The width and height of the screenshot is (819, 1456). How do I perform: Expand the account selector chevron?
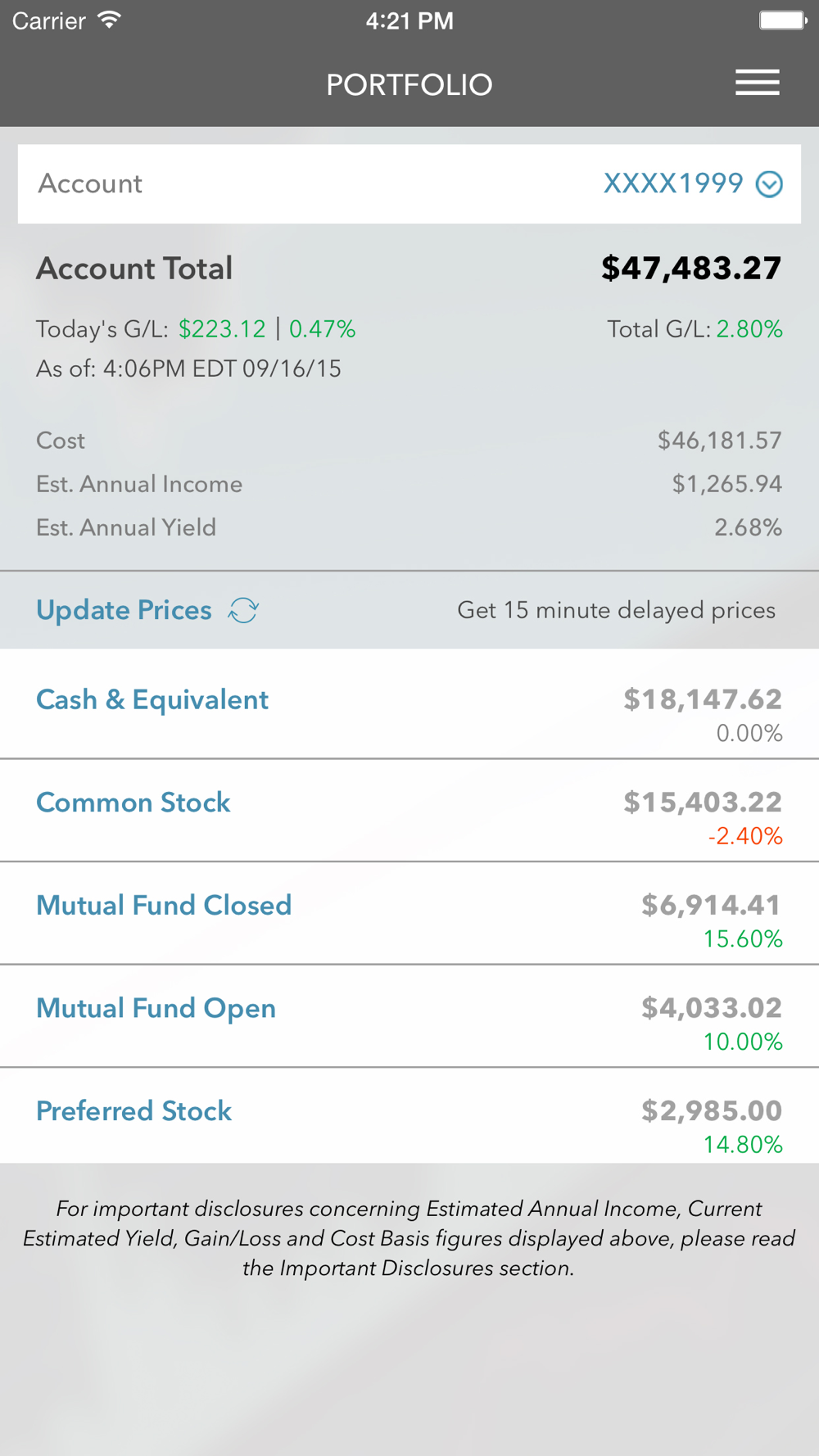[x=769, y=184]
